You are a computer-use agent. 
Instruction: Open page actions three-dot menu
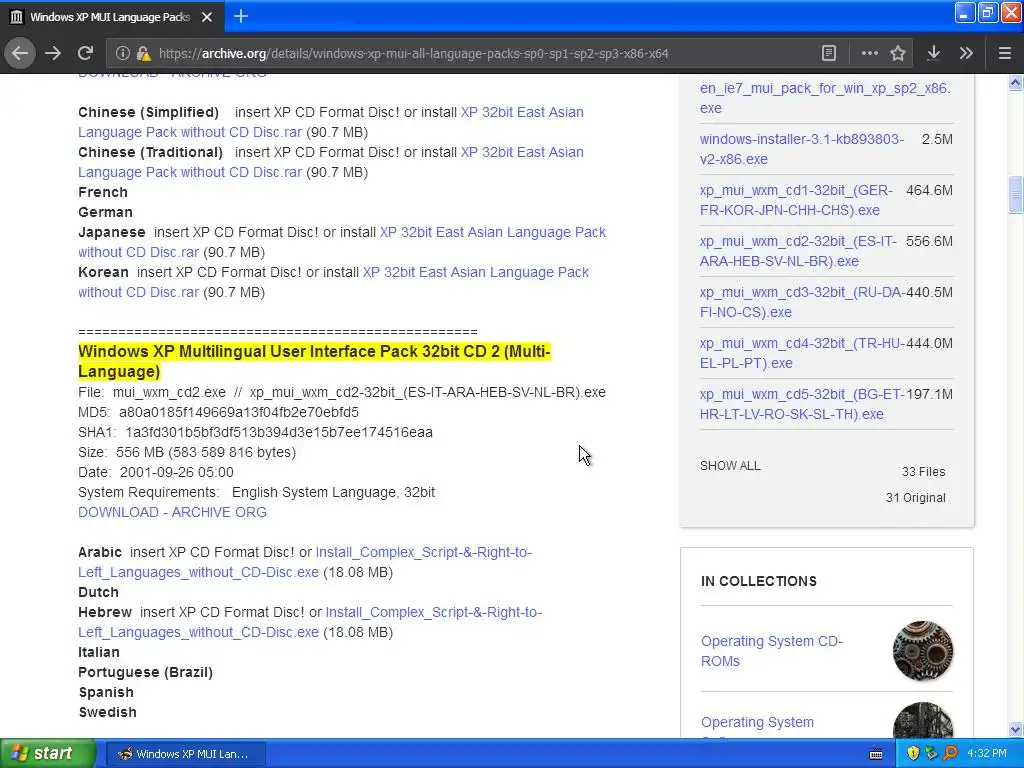(869, 53)
